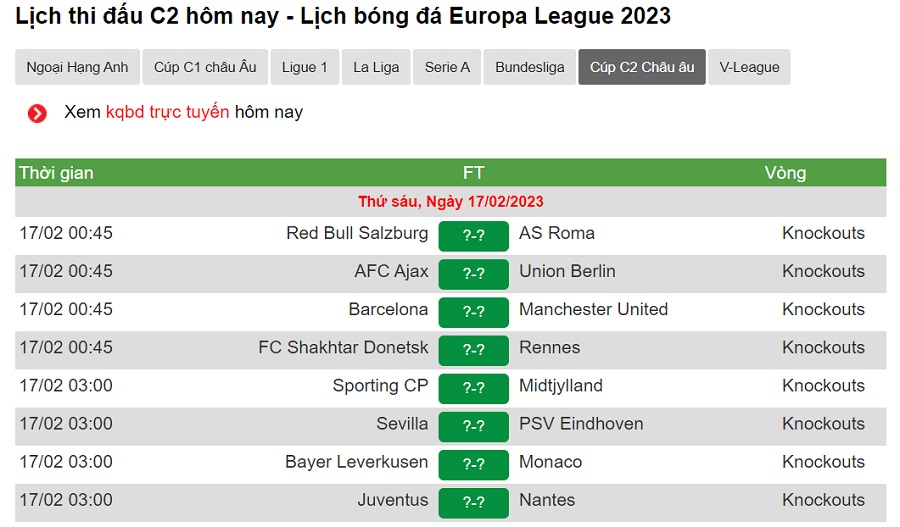Screen dimensions: 900x527
Task: Click Sporting CP vs Midtjylland score box
Action: click(473, 387)
